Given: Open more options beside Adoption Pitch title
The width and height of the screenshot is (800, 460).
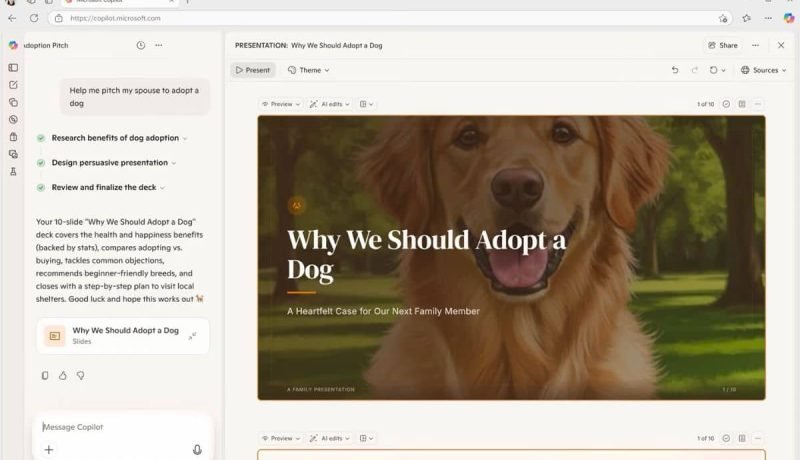Looking at the screenshot, I should click(x=159, y=45).
